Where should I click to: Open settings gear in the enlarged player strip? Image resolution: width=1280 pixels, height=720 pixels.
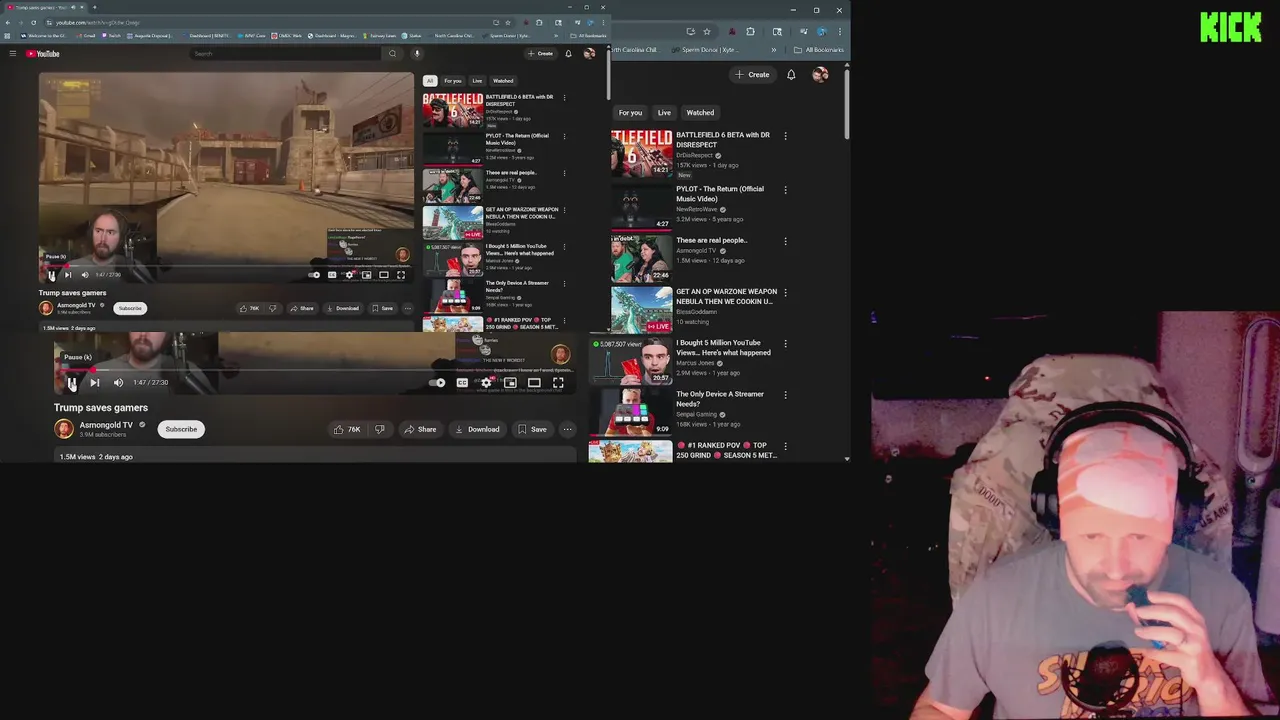point(486,382)
